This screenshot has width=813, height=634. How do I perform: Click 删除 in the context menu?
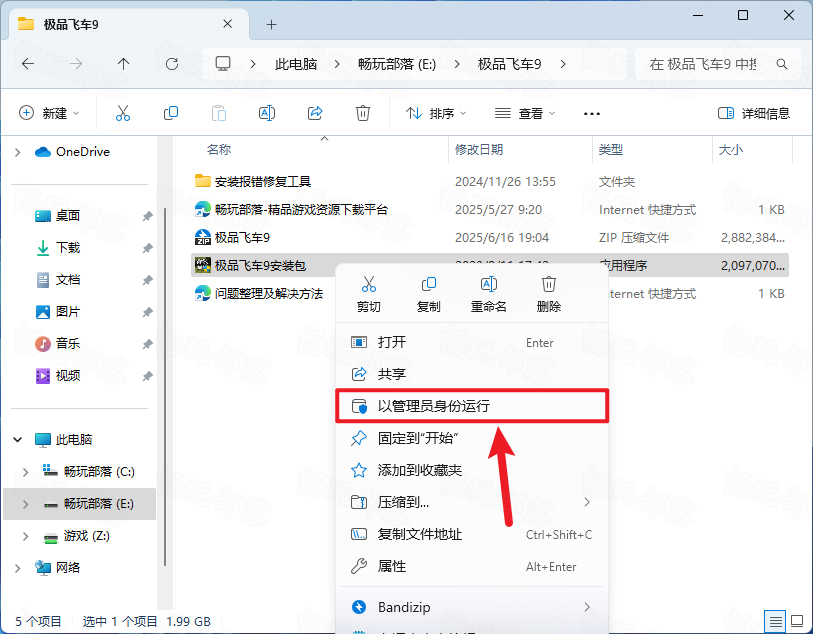pyautogui.click(x=549, y=294)
